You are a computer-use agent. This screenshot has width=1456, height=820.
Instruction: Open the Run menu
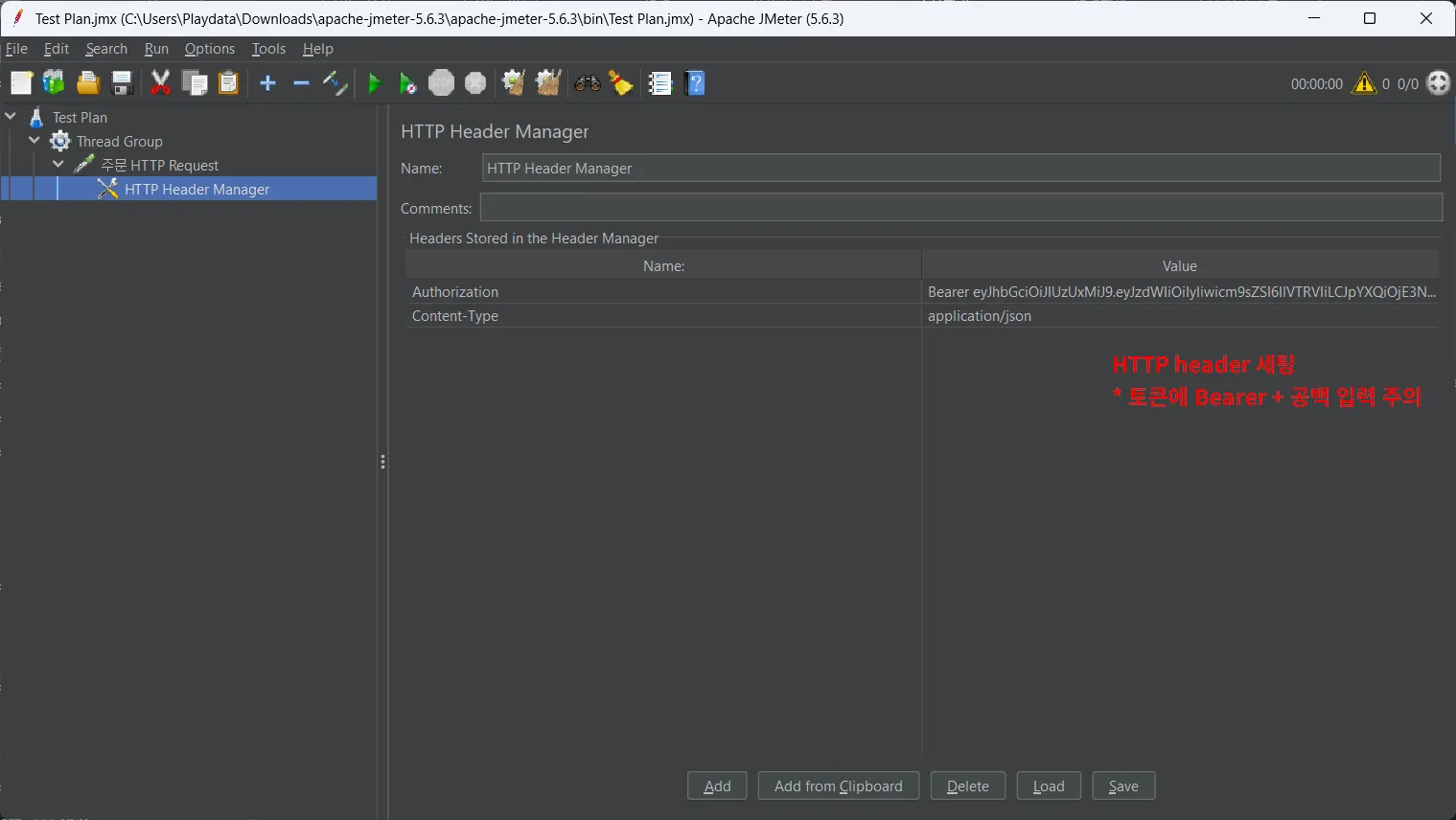156,49
